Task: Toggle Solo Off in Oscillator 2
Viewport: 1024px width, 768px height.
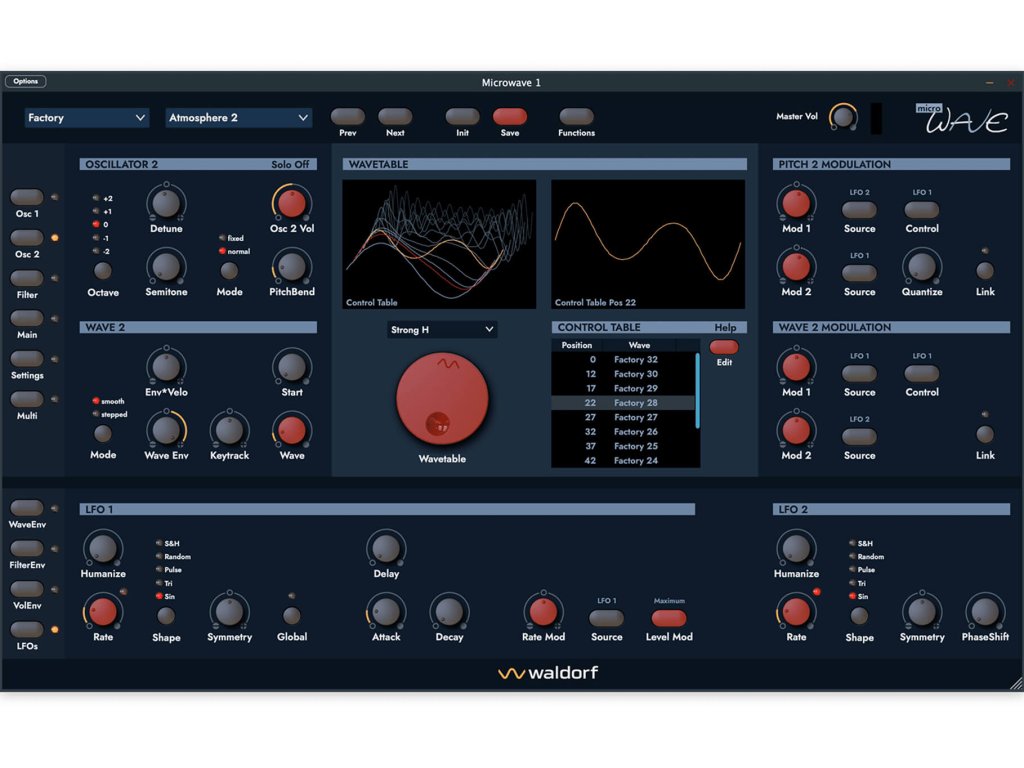Action: [x=291, y=164]
